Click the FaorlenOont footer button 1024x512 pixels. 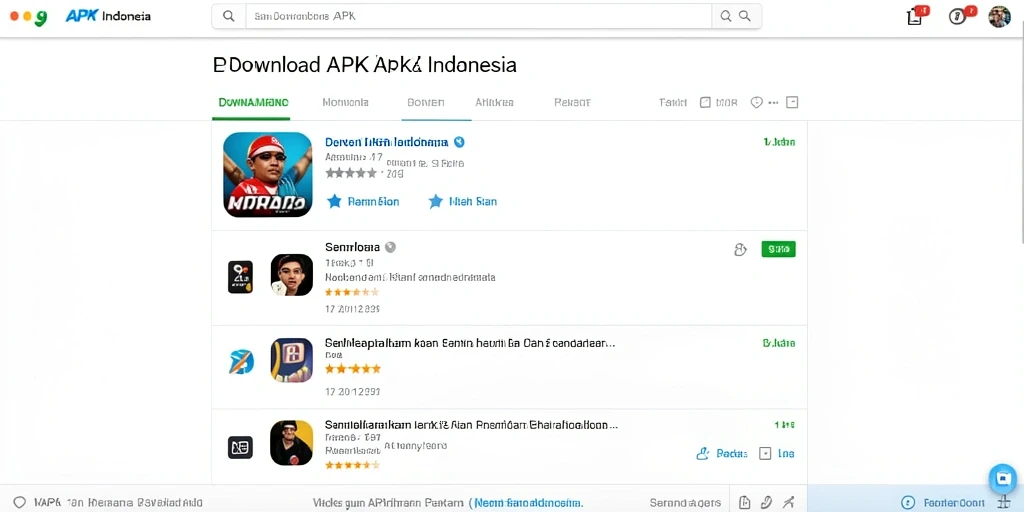(x=954, y=503)
